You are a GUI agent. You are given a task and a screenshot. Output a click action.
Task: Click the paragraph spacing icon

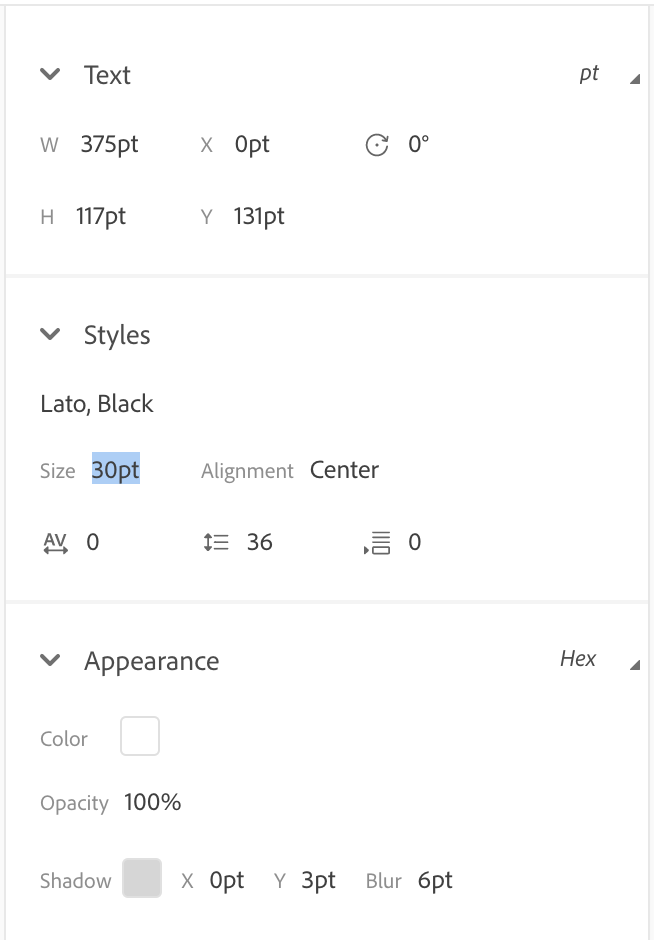(x=377, y=543)
